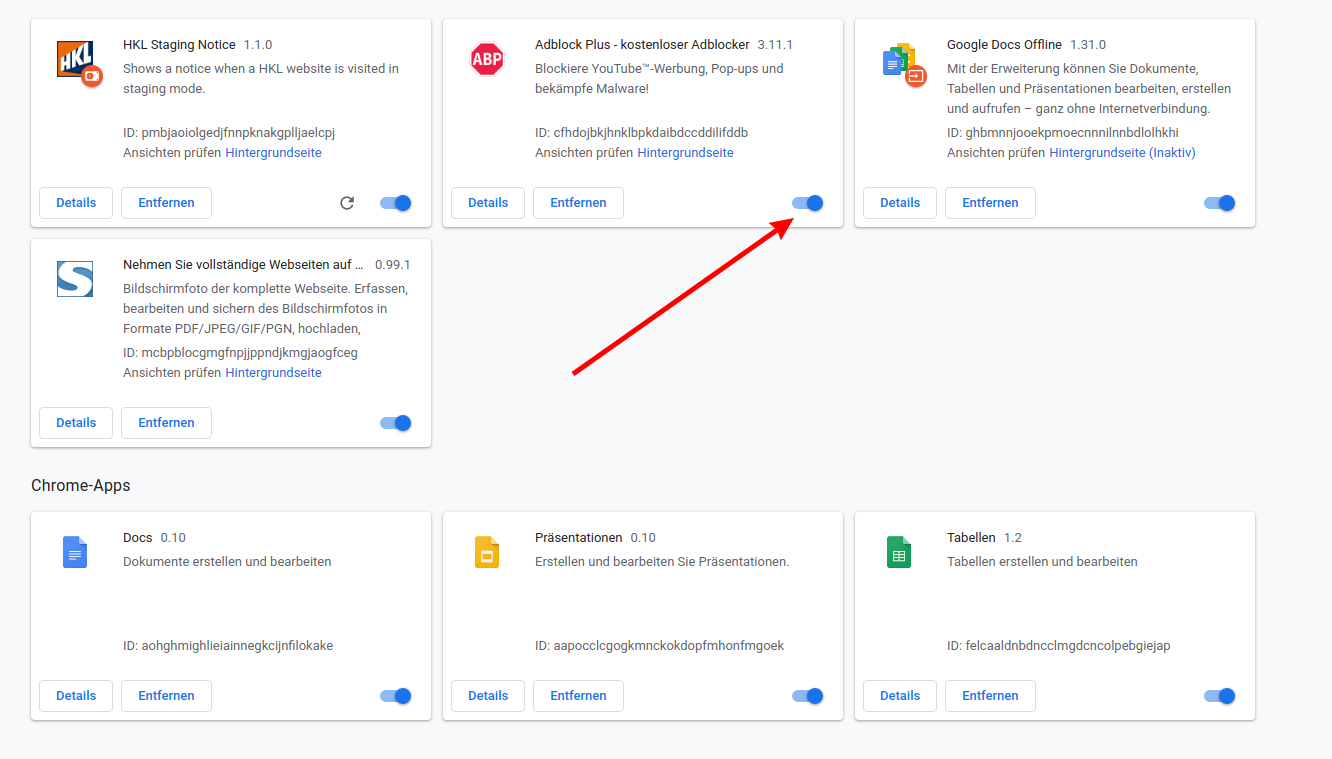Open Hintergrundseite (Inaktiv) link
The image size is (1332, 759).
point(1122,153)
